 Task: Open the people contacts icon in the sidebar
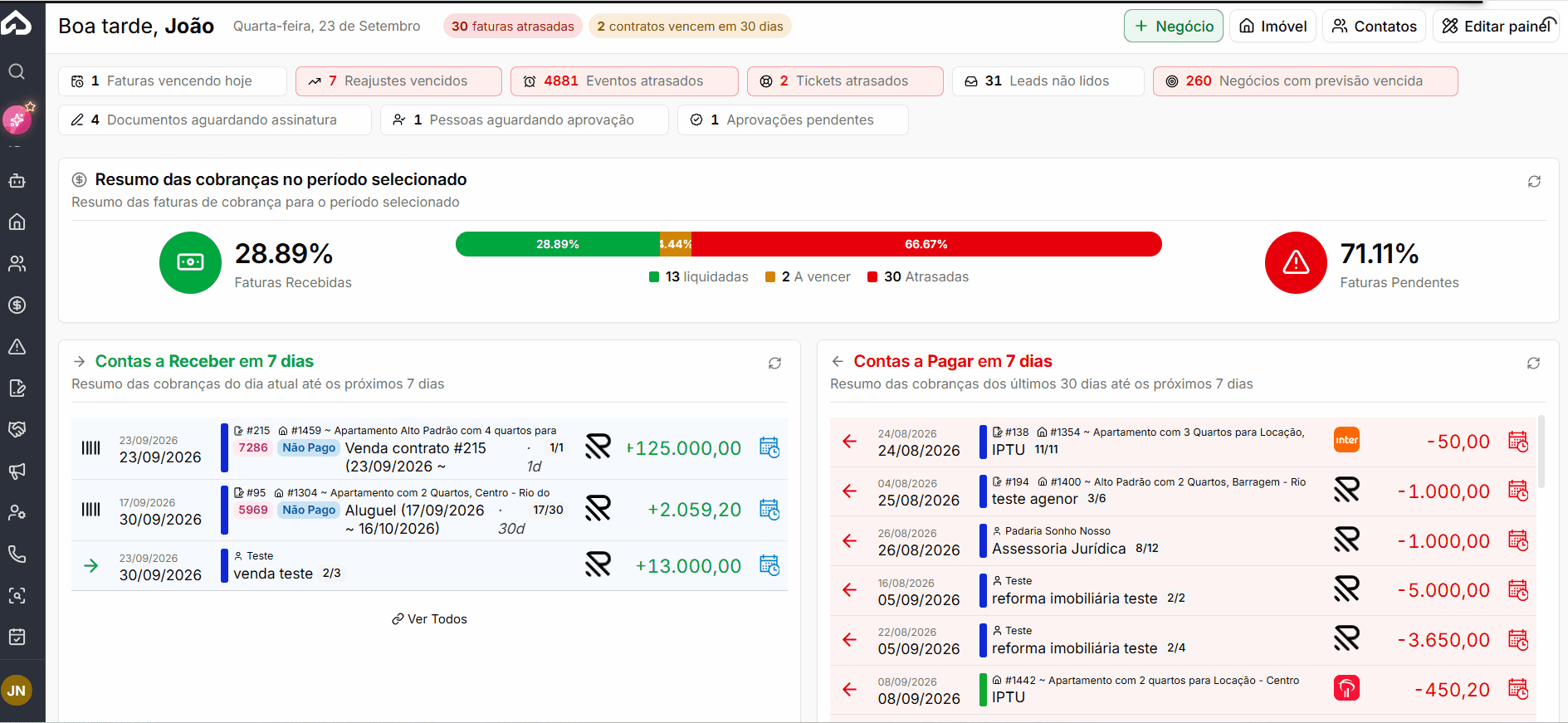click(17, 263)
